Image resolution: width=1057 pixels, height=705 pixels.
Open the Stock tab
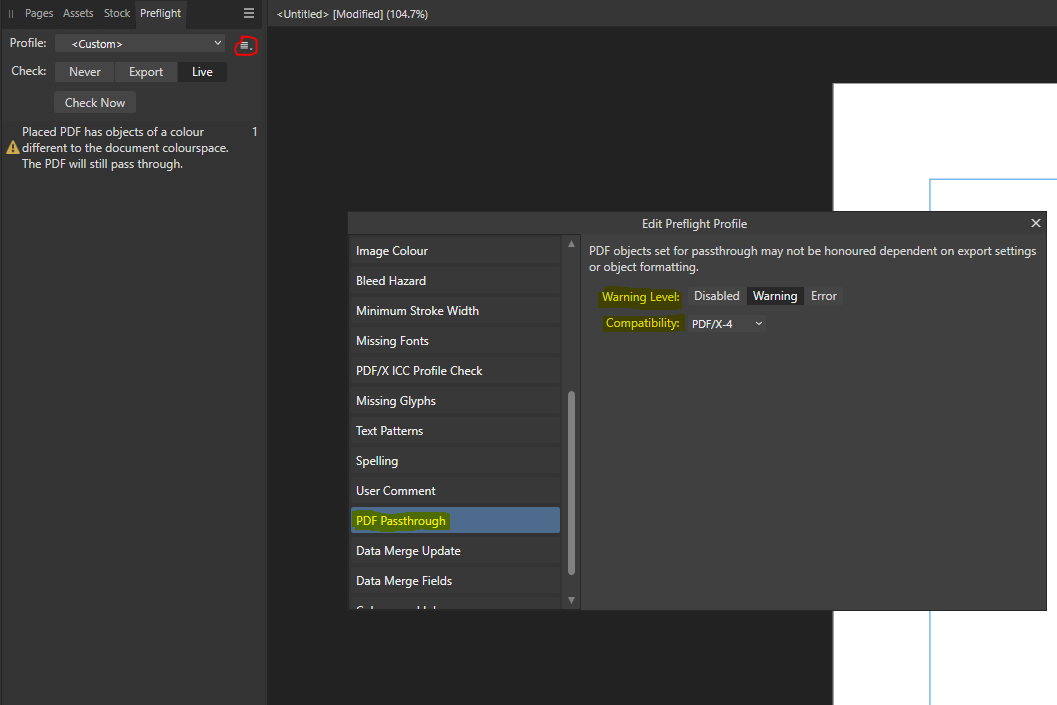pyautogui.click(x=116, y=13)
